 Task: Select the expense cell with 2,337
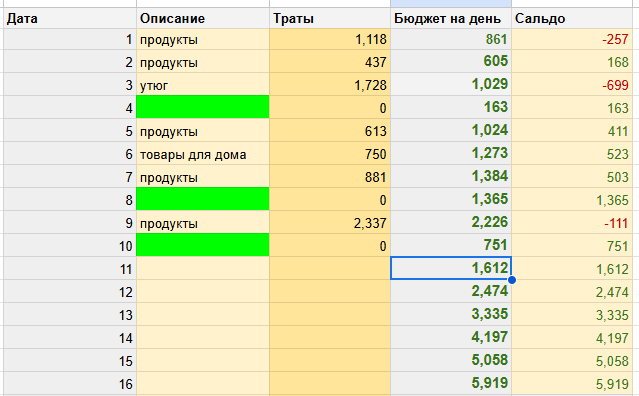[x=330, y=223]
